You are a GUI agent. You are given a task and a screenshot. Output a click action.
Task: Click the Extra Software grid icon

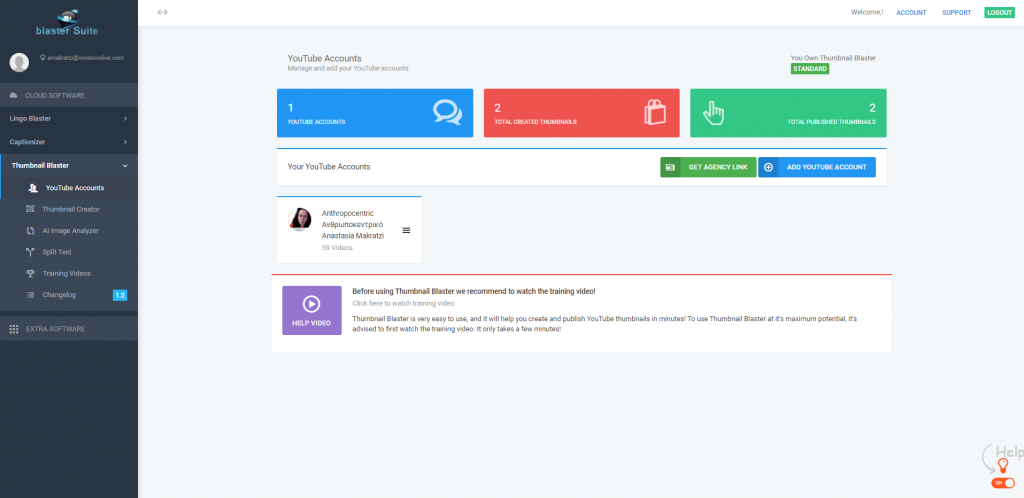point(14,329)
